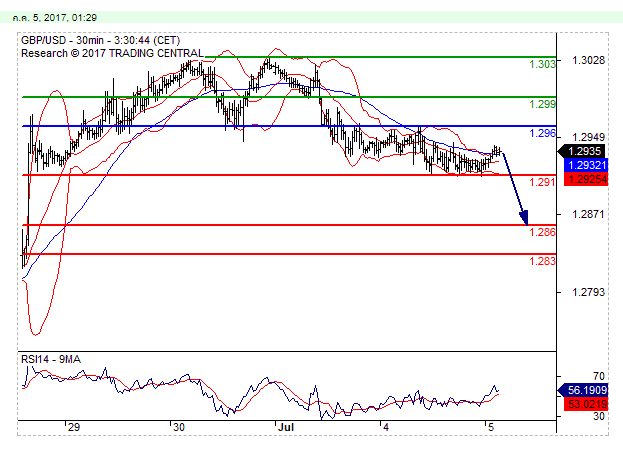Click the red support label 1.286
This screenshot has height=450, width=623.
click(x=542, y=232)
